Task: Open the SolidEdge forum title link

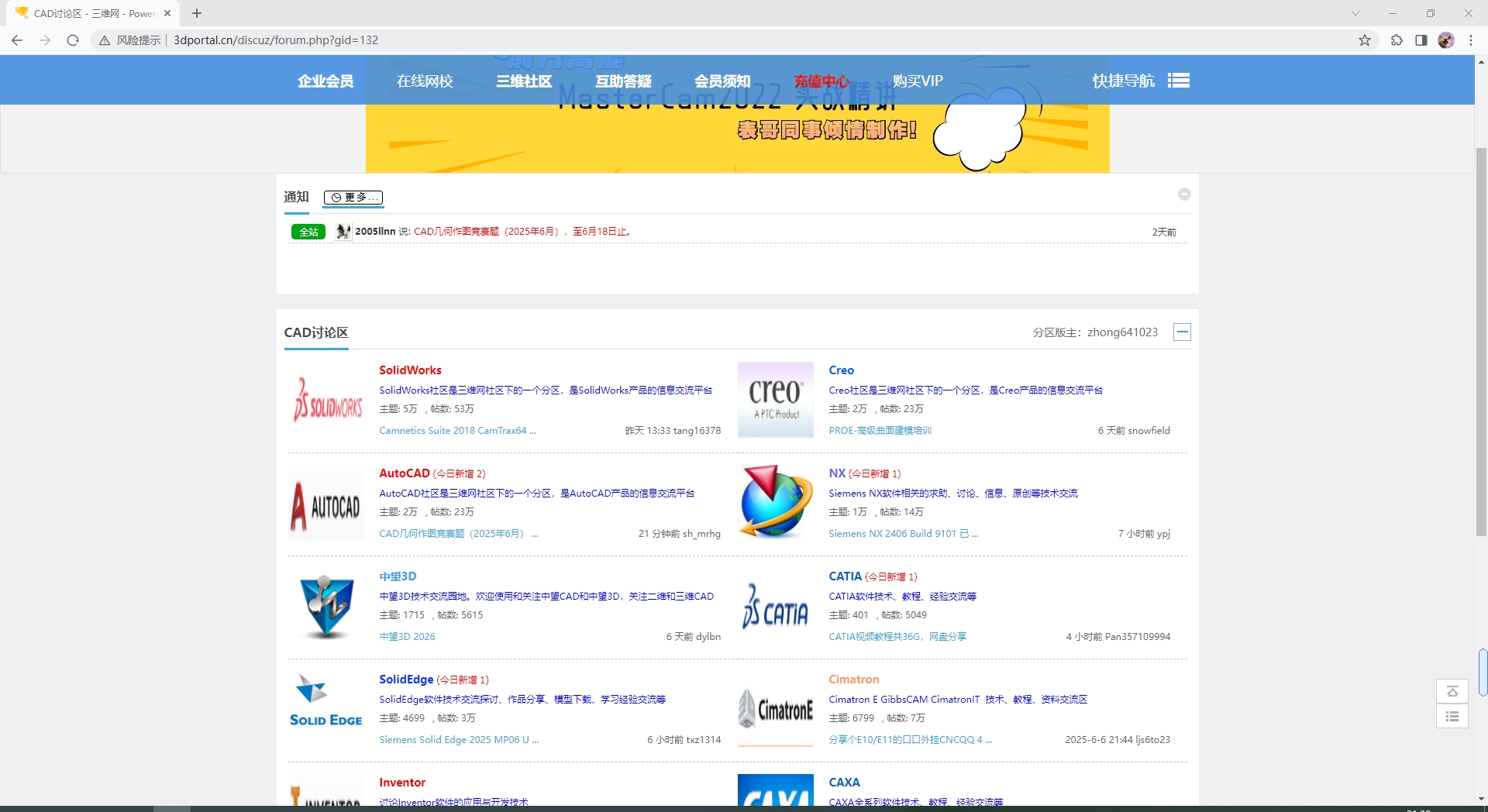Action: [x=406, y=680]
